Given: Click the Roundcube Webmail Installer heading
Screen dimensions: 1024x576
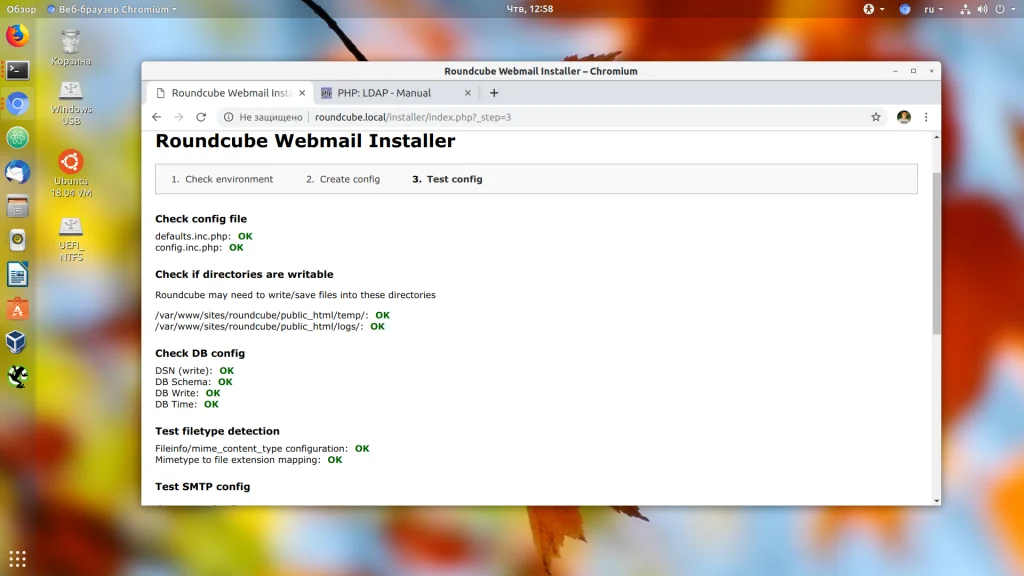Looking at the screenshot, I should [305, 141].
